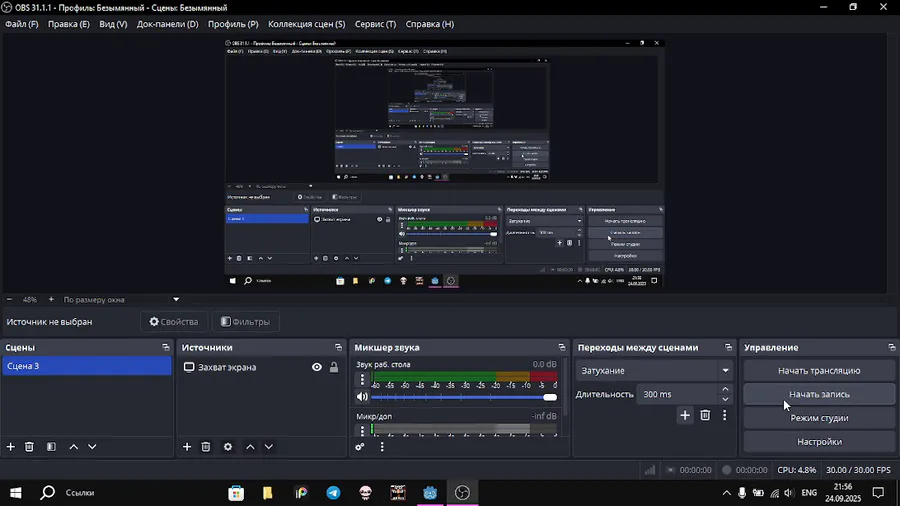
Task: Open source properties gear in Sources panel
Action: 228,446
